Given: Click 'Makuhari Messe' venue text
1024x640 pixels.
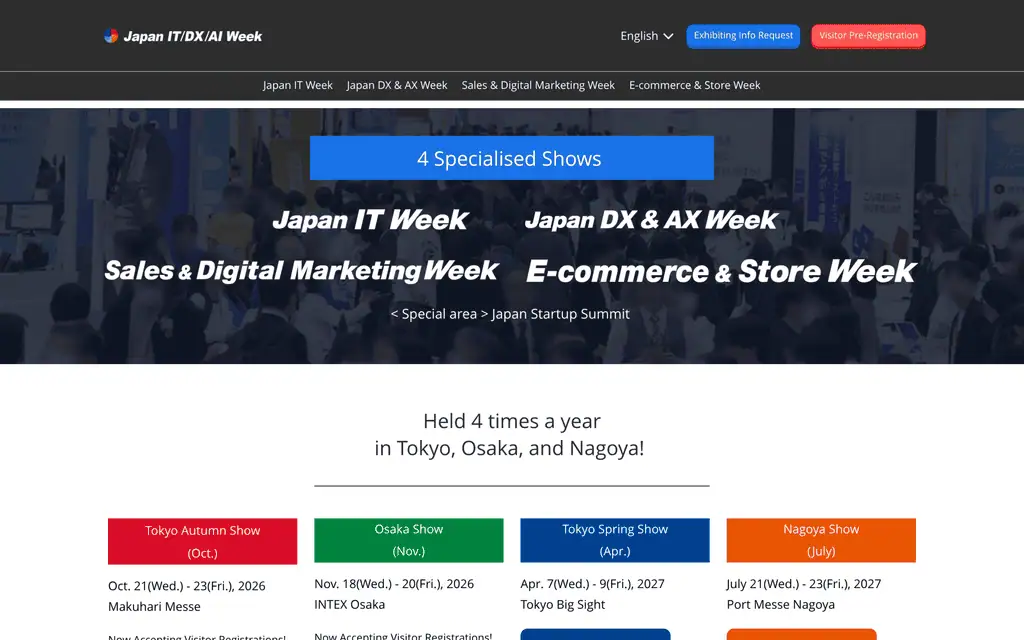Looking at the screenshot, I should coord(154,607).
